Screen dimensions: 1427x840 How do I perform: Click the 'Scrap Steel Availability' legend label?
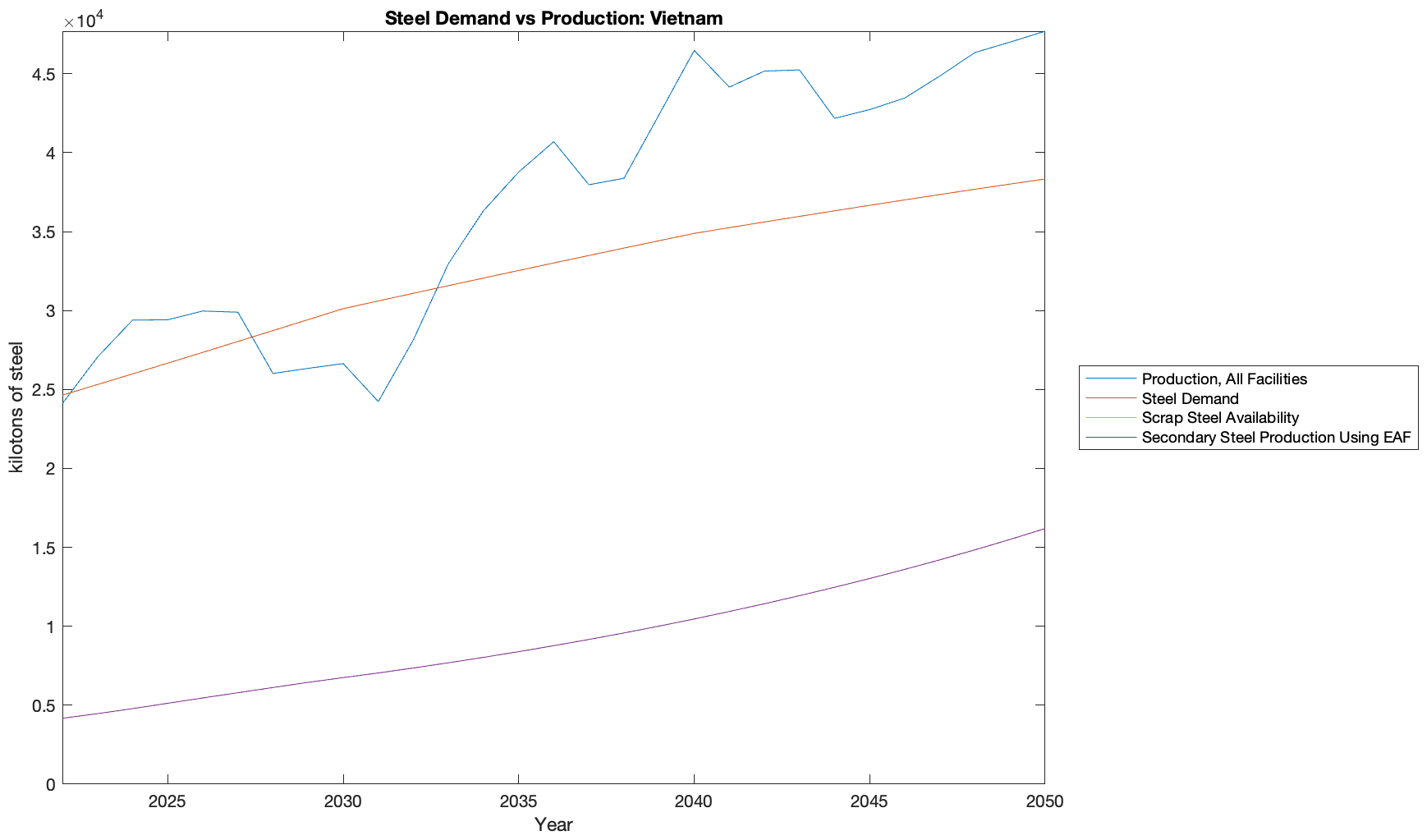click(x=1220, y=418)
